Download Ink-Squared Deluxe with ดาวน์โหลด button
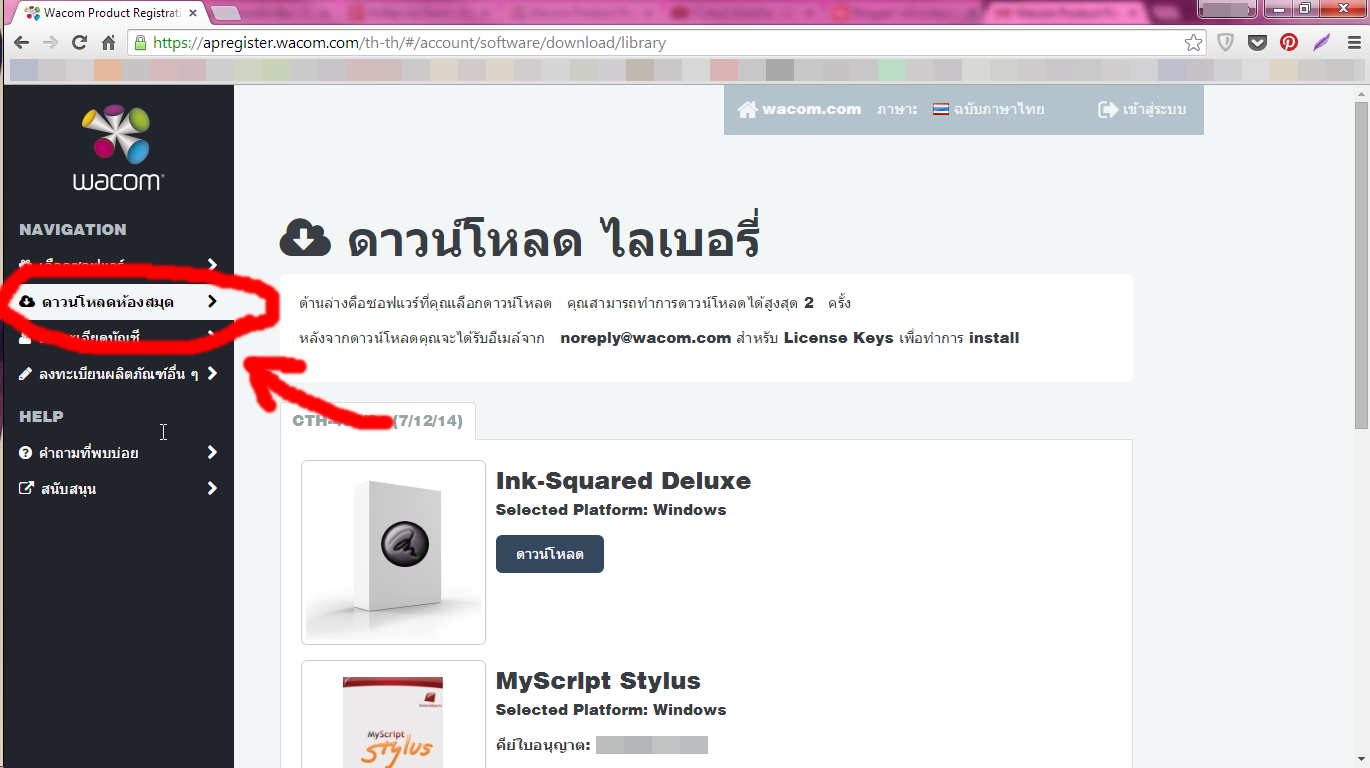The width and height of the screenshot is (1370, 768). pyautogui.click(x=550, y=554)
